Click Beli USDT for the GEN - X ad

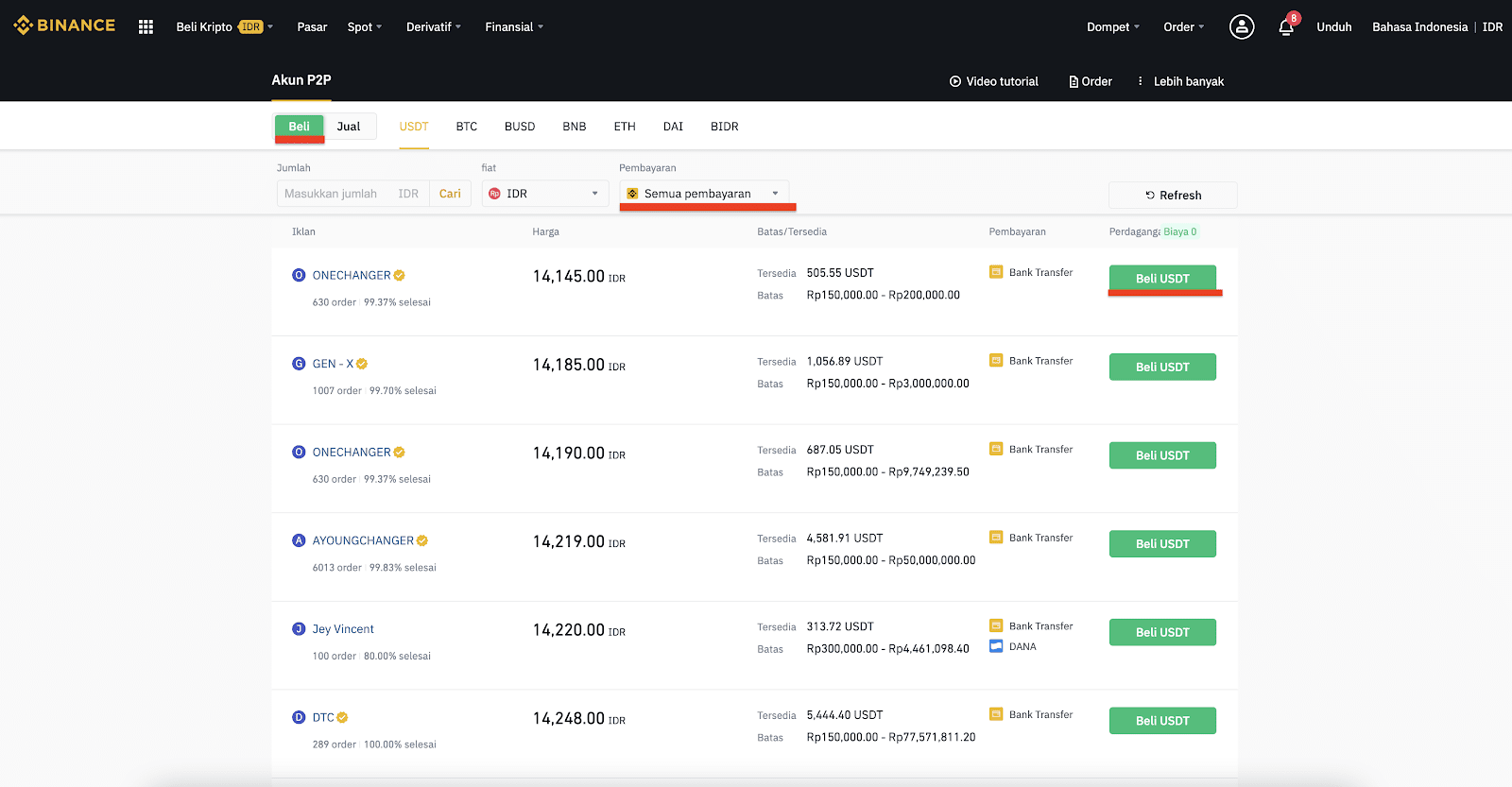pos(1162,367)
